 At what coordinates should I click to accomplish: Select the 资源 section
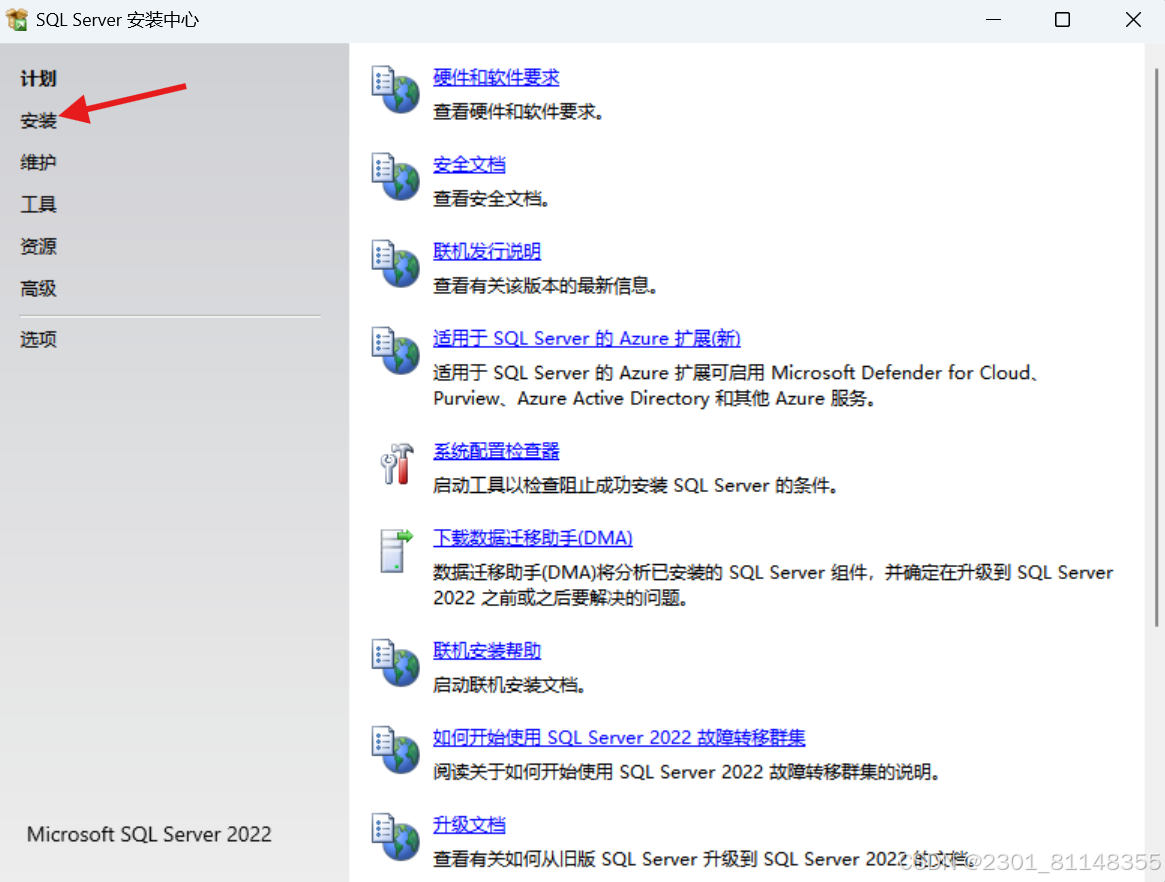point(37,246)
